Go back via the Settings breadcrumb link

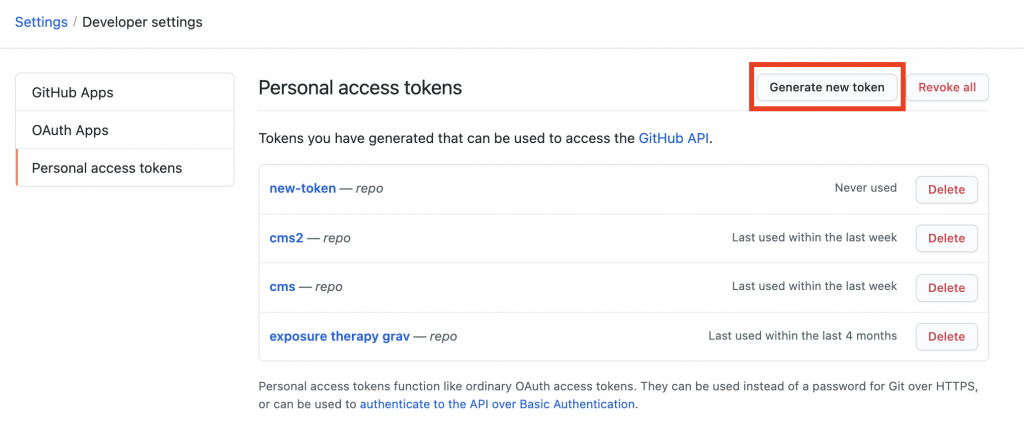point(41,22)
